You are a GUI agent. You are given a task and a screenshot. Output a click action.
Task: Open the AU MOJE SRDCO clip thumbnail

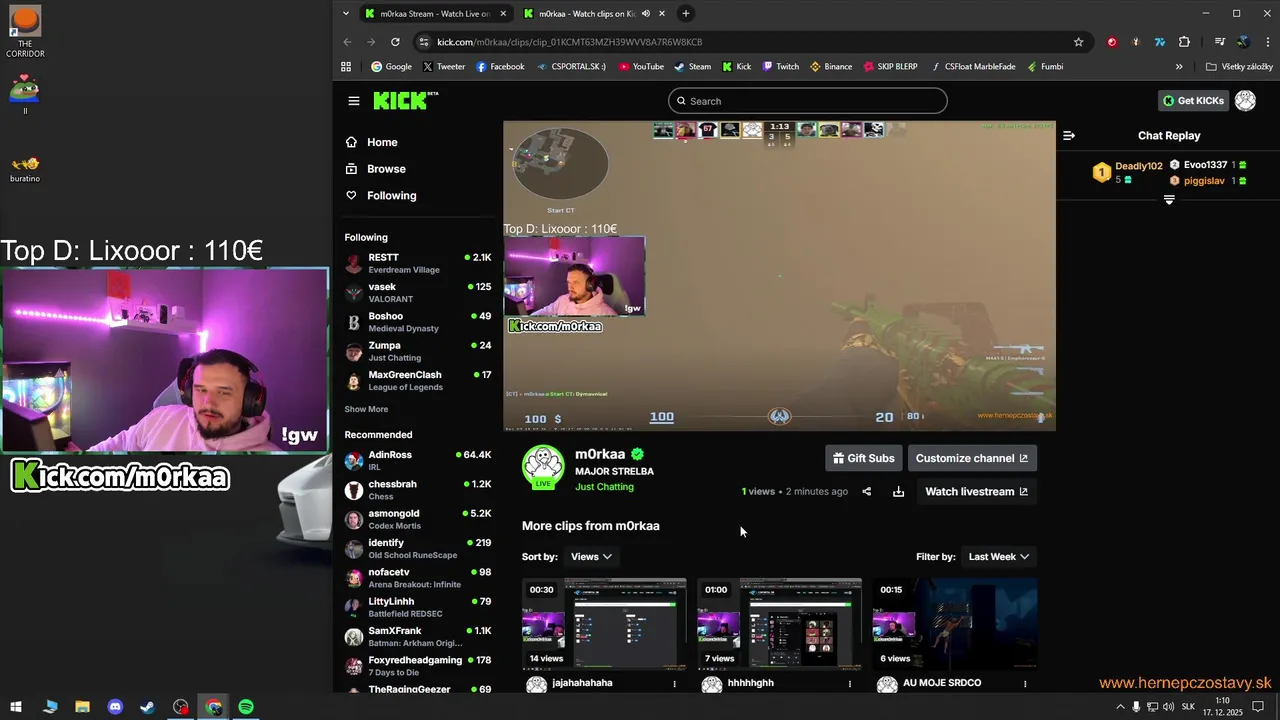tap(955, 624)
